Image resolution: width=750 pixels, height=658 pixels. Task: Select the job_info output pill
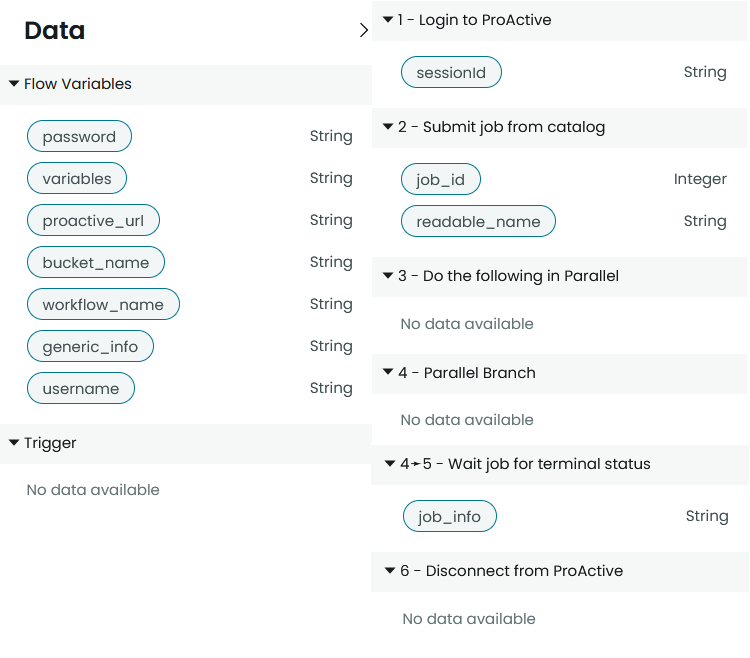click(450, 516)
